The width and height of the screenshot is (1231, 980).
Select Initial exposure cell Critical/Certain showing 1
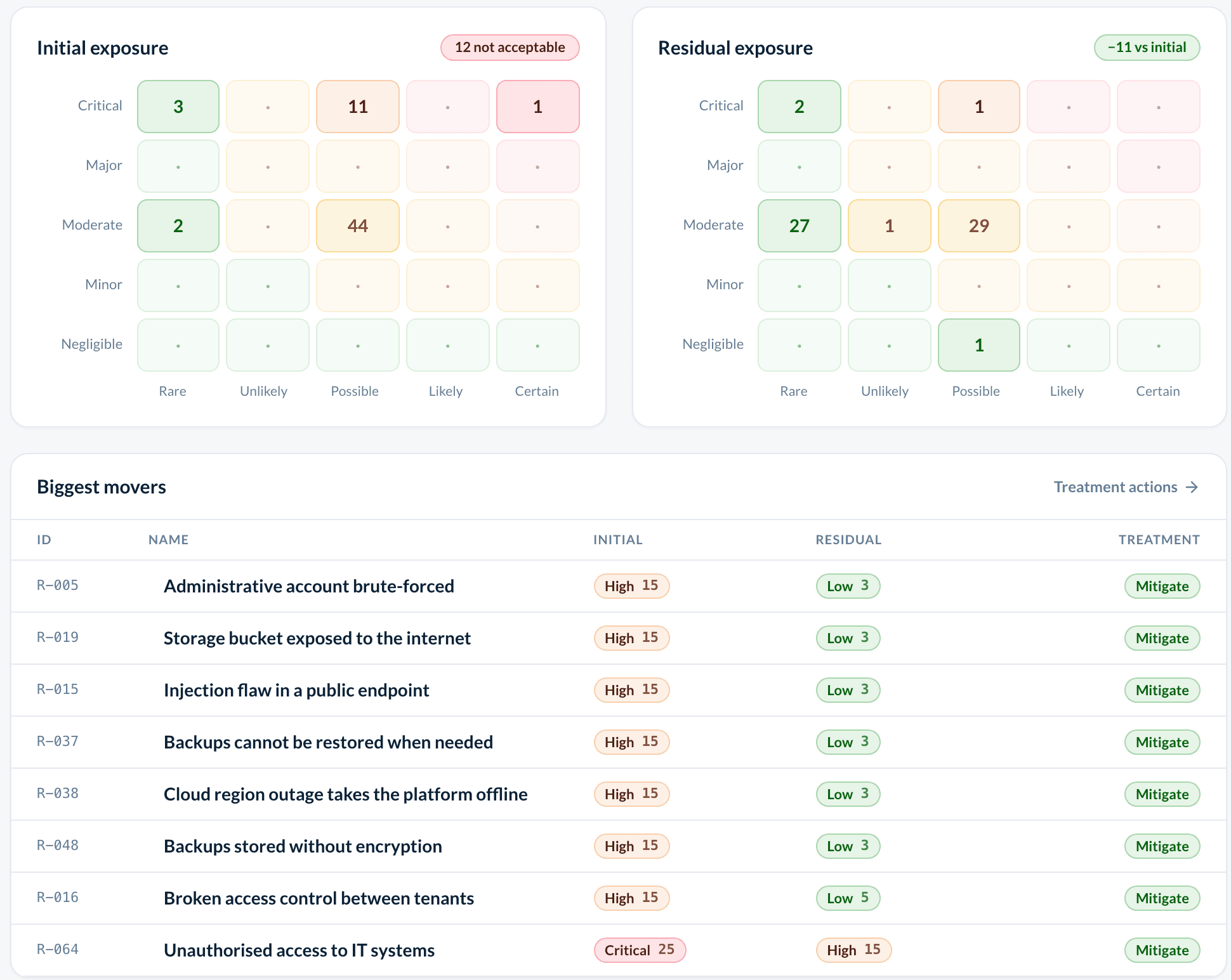538,107
